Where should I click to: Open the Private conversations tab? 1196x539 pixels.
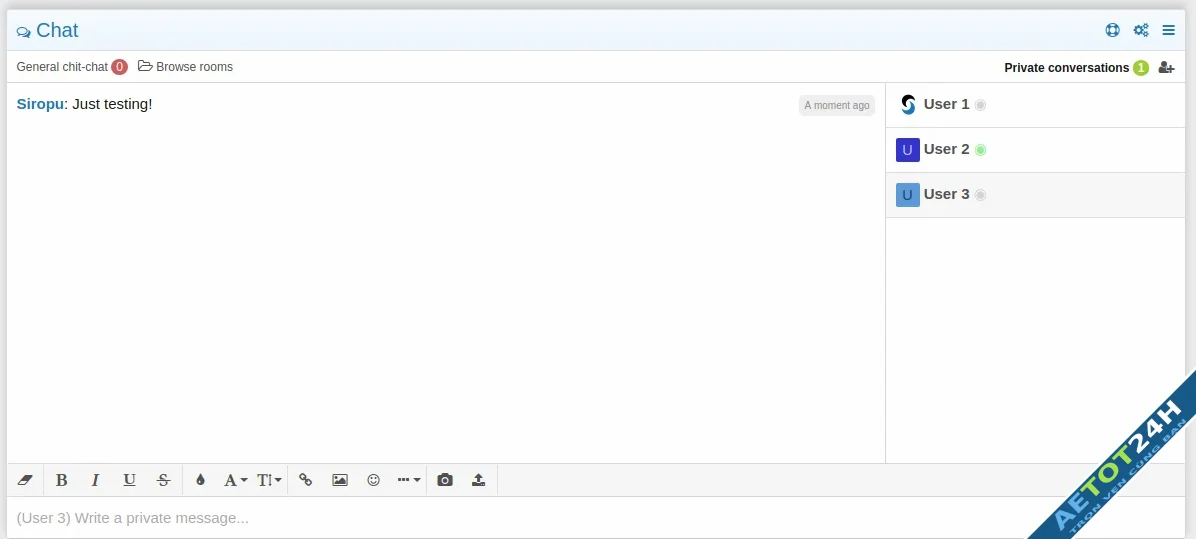pos(1066,68)
